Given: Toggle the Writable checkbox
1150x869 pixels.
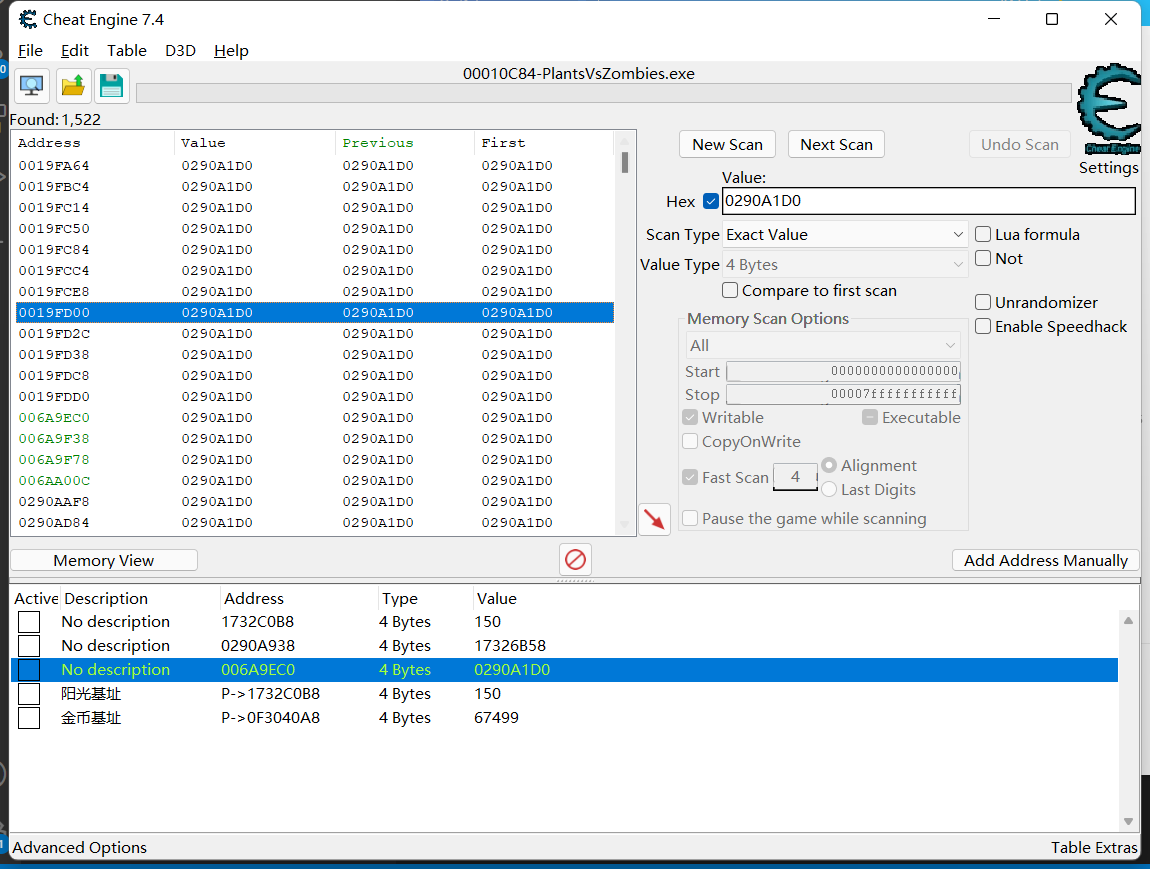Looking at the screenshot, I should tap(690, 417).
